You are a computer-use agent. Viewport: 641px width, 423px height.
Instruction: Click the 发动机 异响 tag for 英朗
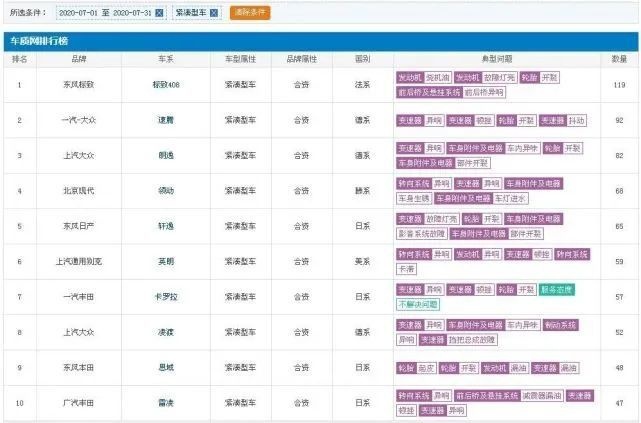pyautogui.click(x=477, y=255)
